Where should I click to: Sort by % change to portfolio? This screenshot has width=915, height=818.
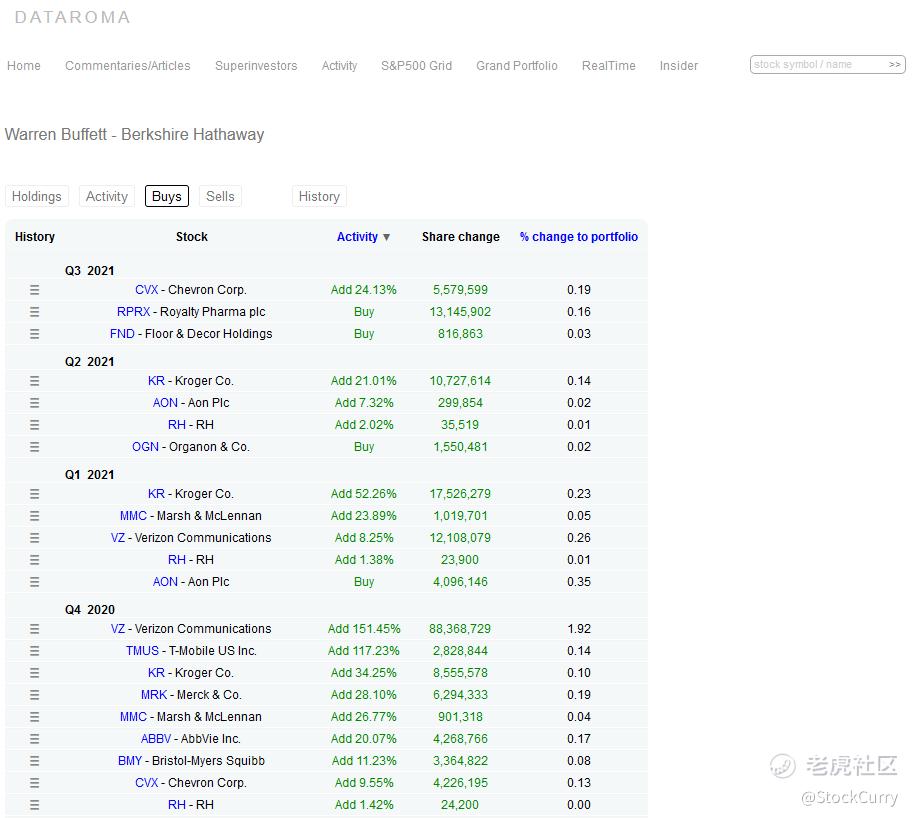point(578,237)
